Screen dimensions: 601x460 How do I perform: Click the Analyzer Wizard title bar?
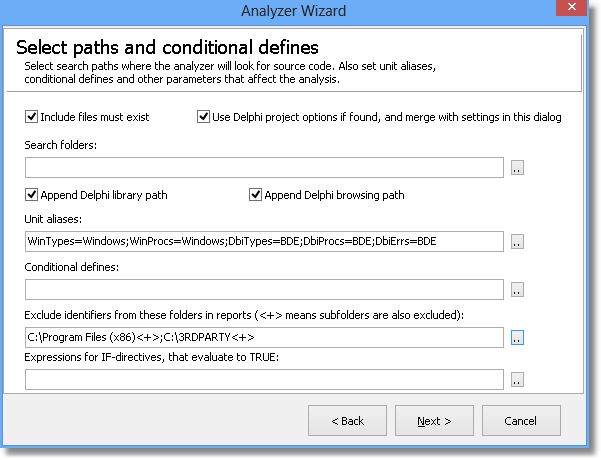point(293,11)
